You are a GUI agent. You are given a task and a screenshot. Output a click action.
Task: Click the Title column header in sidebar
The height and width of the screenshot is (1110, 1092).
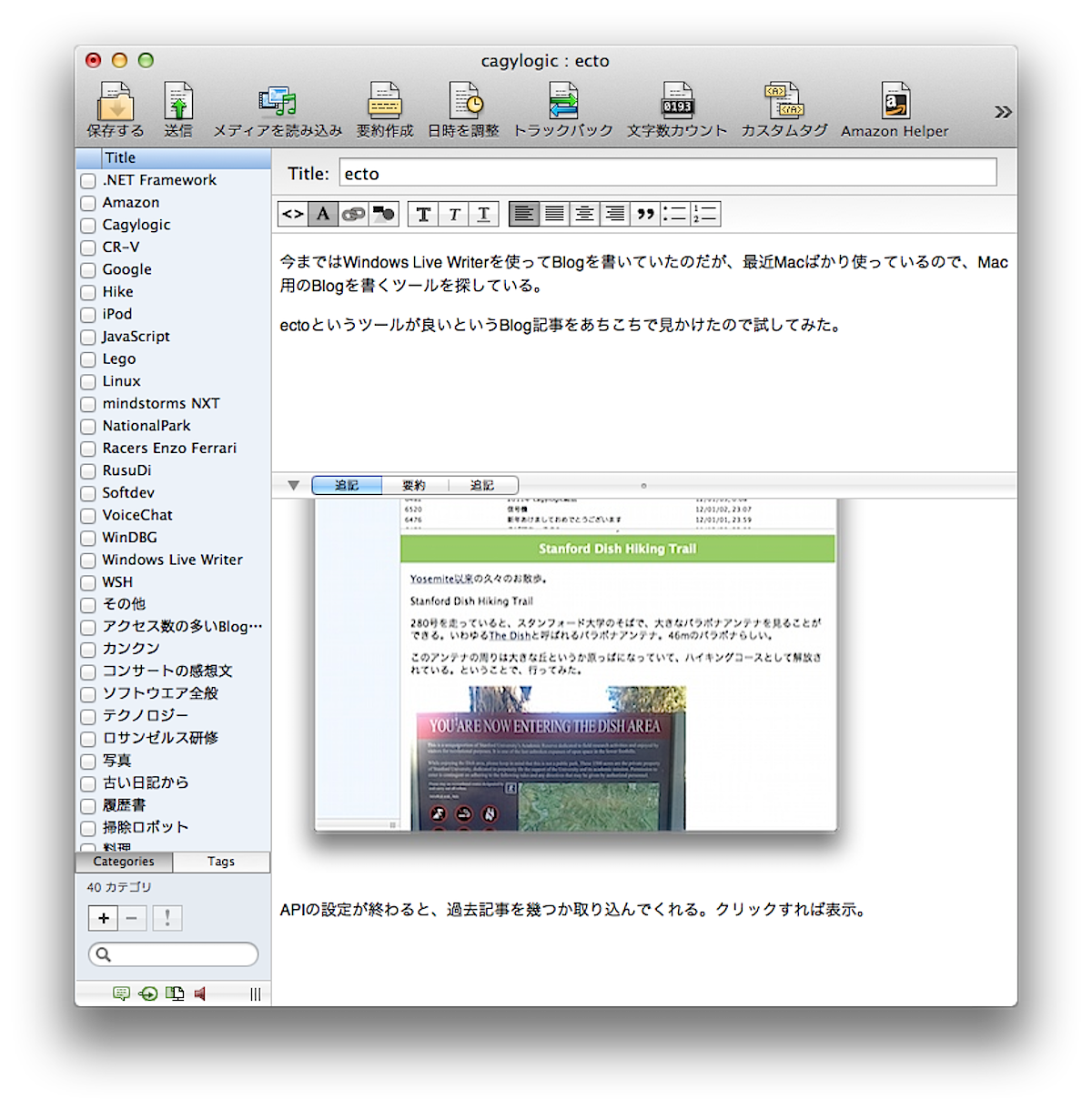173,157
